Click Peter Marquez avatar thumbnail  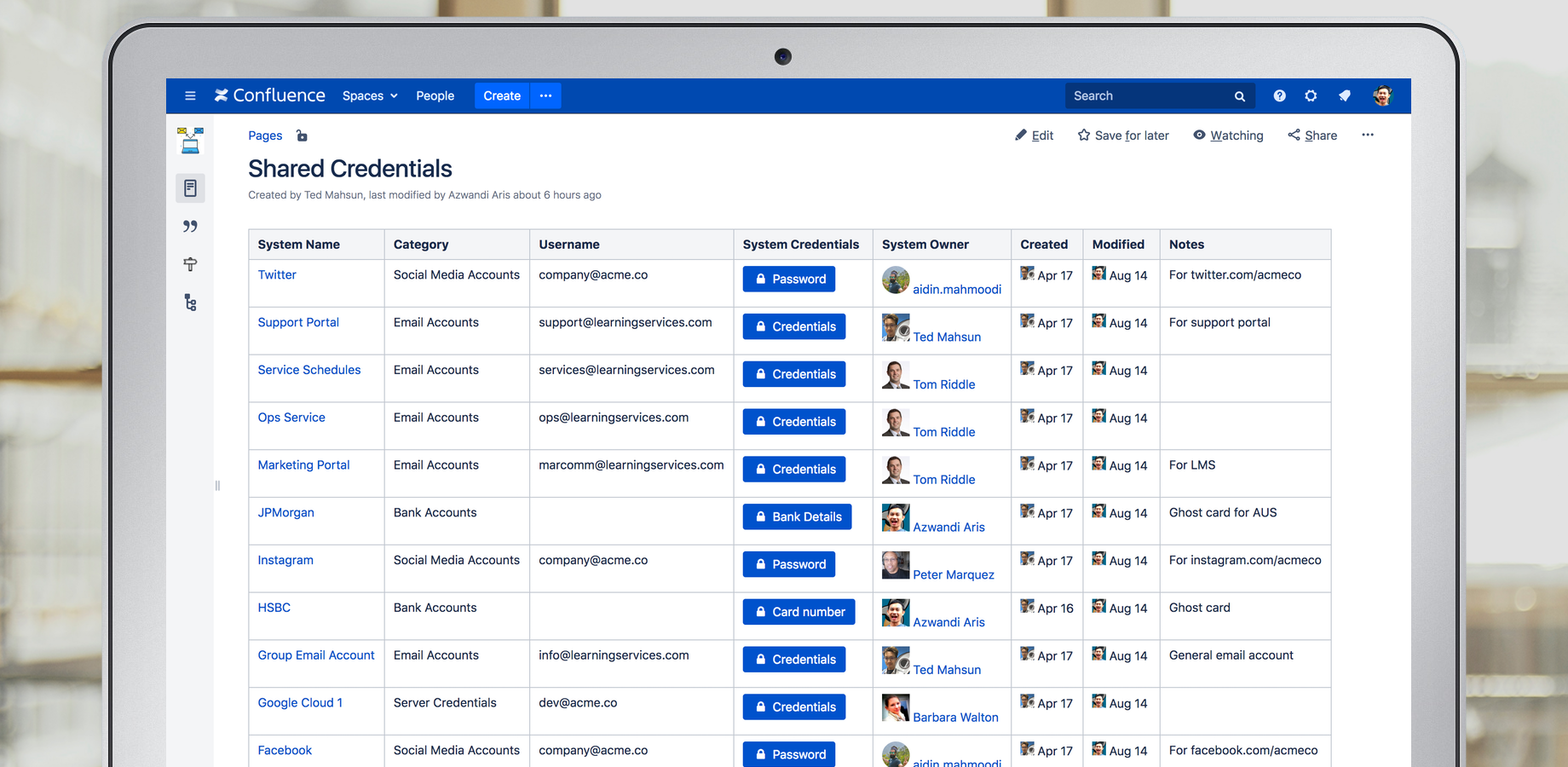tap(896, 566)
